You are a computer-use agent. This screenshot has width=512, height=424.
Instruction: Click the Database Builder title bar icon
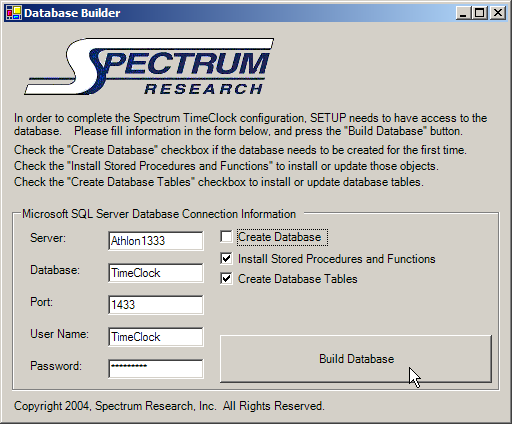pyautogui.click(x=14, y=13)
